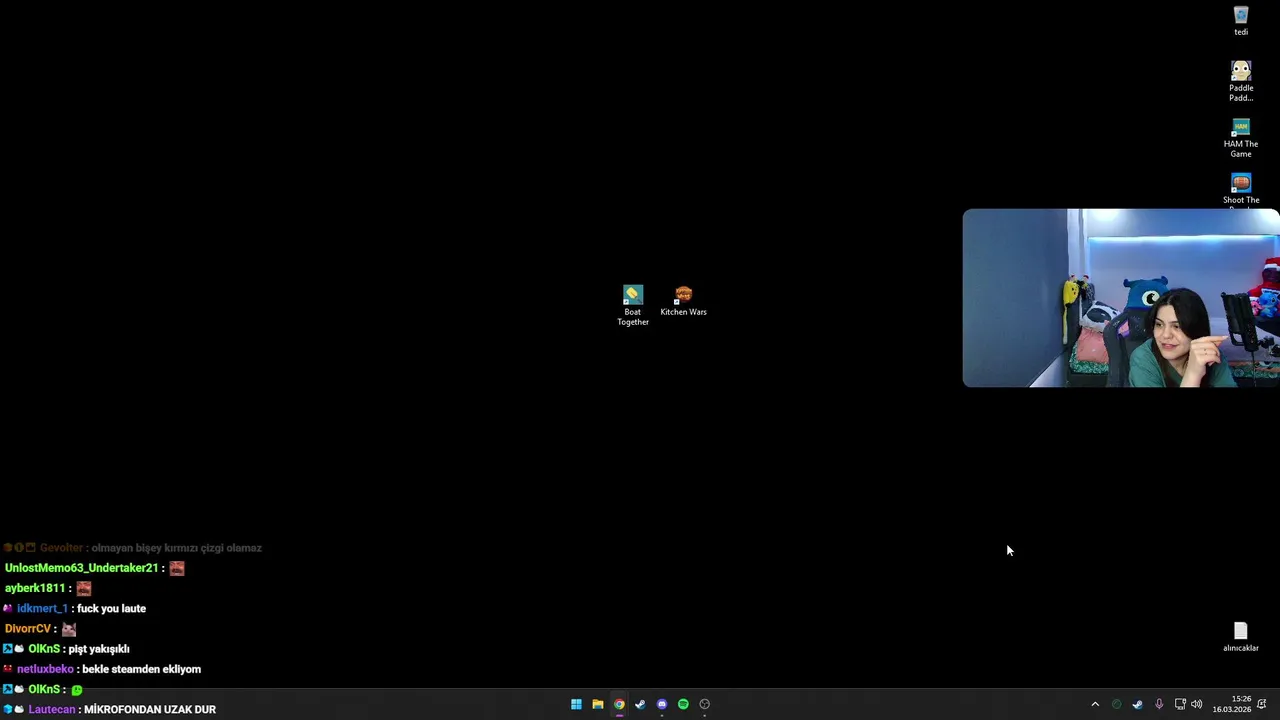This screenshot has width=1280, height=720.
Task: Click the faded Gevolter chat message
Action: click(x=132, y=548)
